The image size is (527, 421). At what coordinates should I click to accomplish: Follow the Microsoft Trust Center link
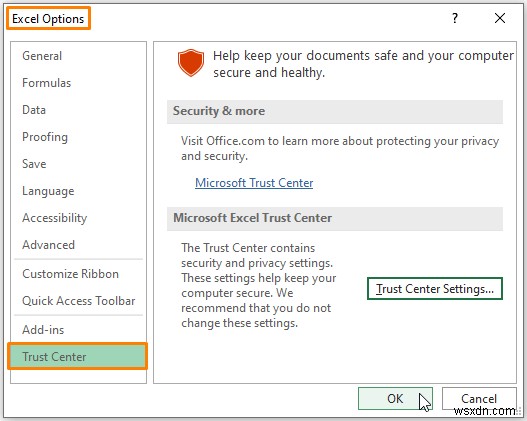click(254, 183)
